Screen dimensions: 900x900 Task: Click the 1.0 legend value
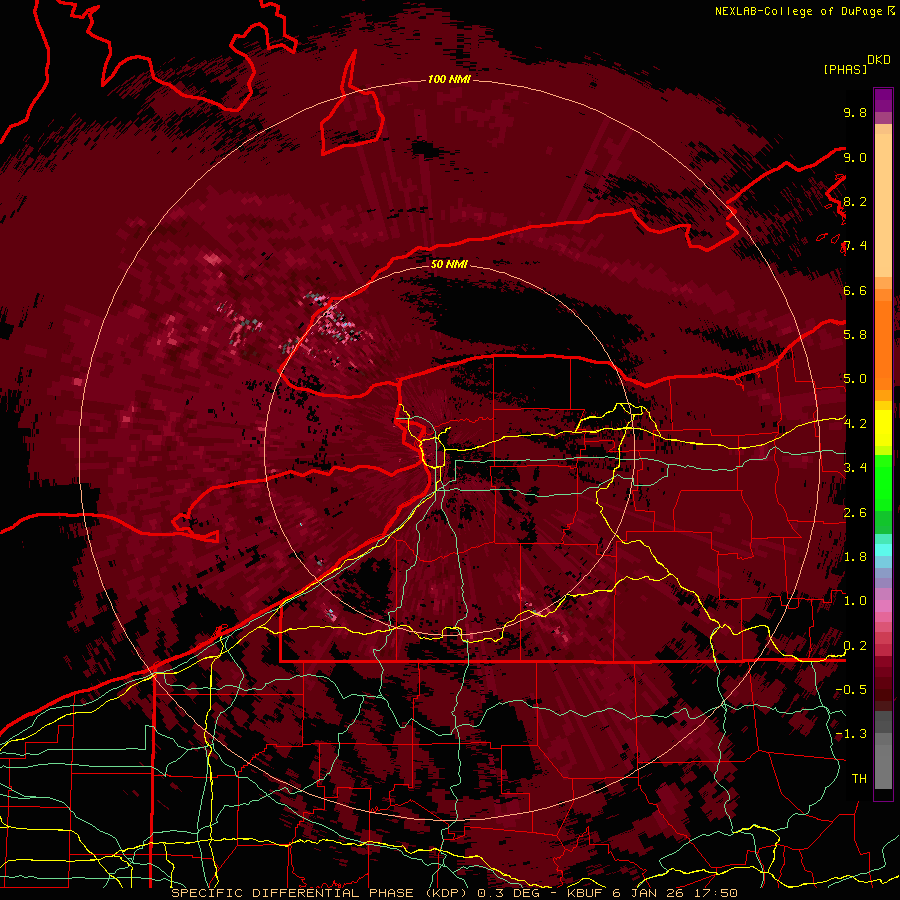(x=855, y=600)
